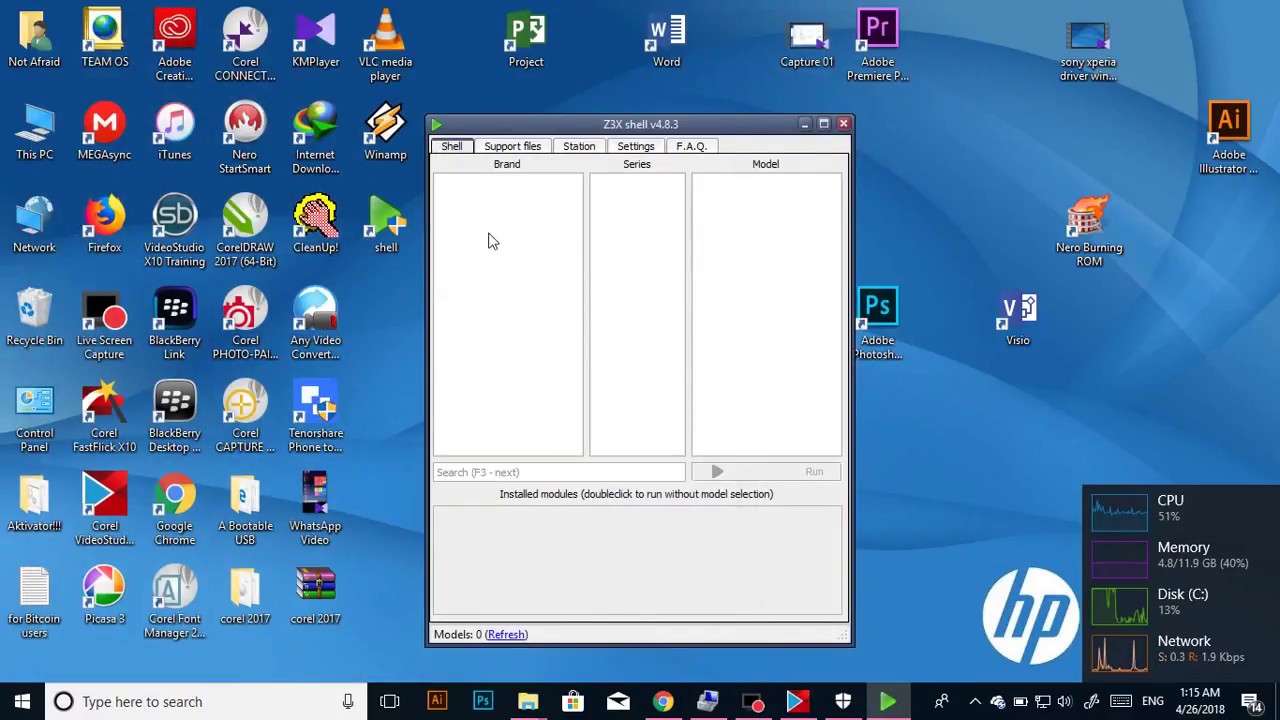Viewport: 1280px width, 720px height.
Task: Click inside the Series list box
Action: coord(637,314)
